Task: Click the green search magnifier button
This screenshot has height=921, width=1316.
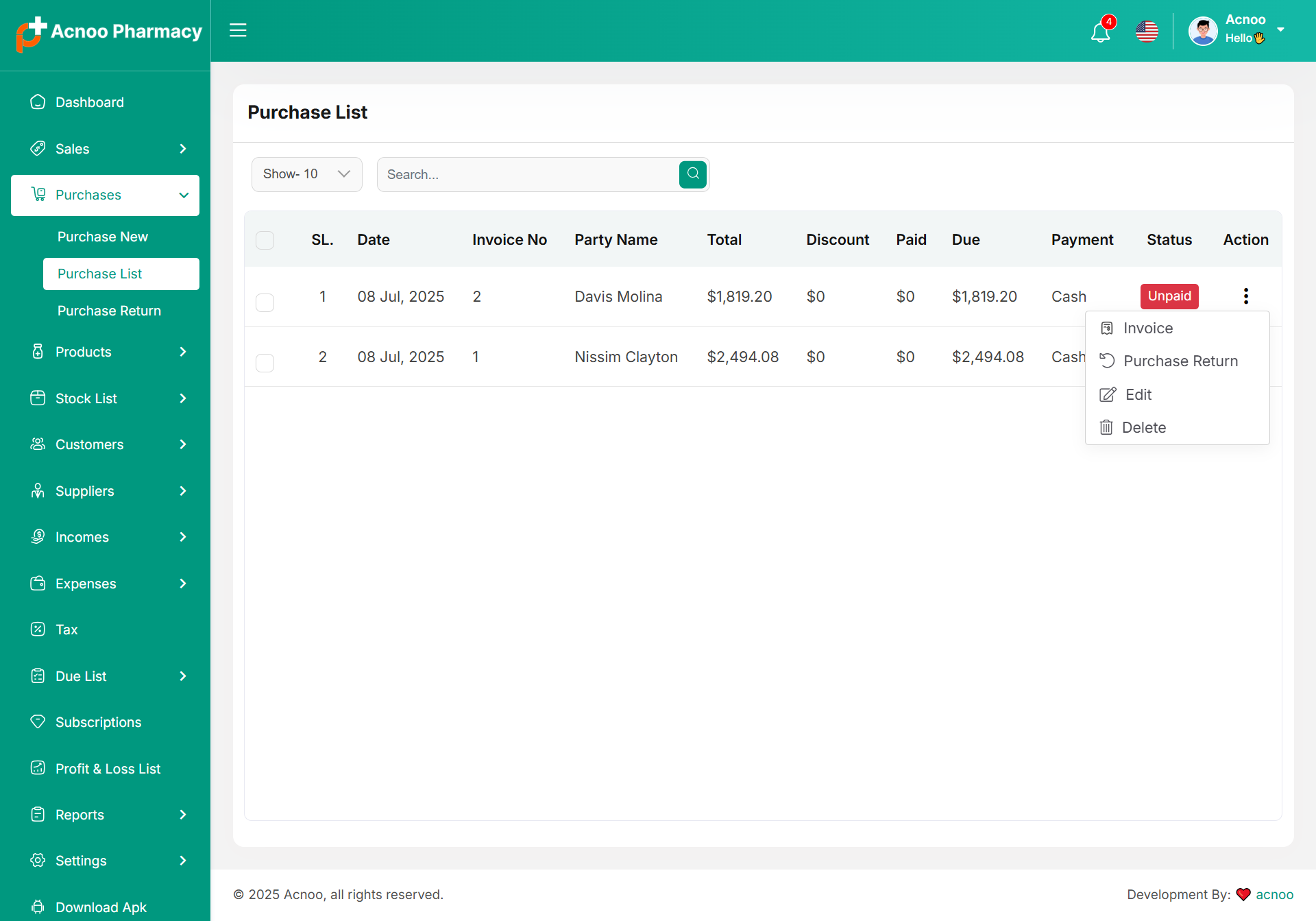Action: click(x=693, y=174)
